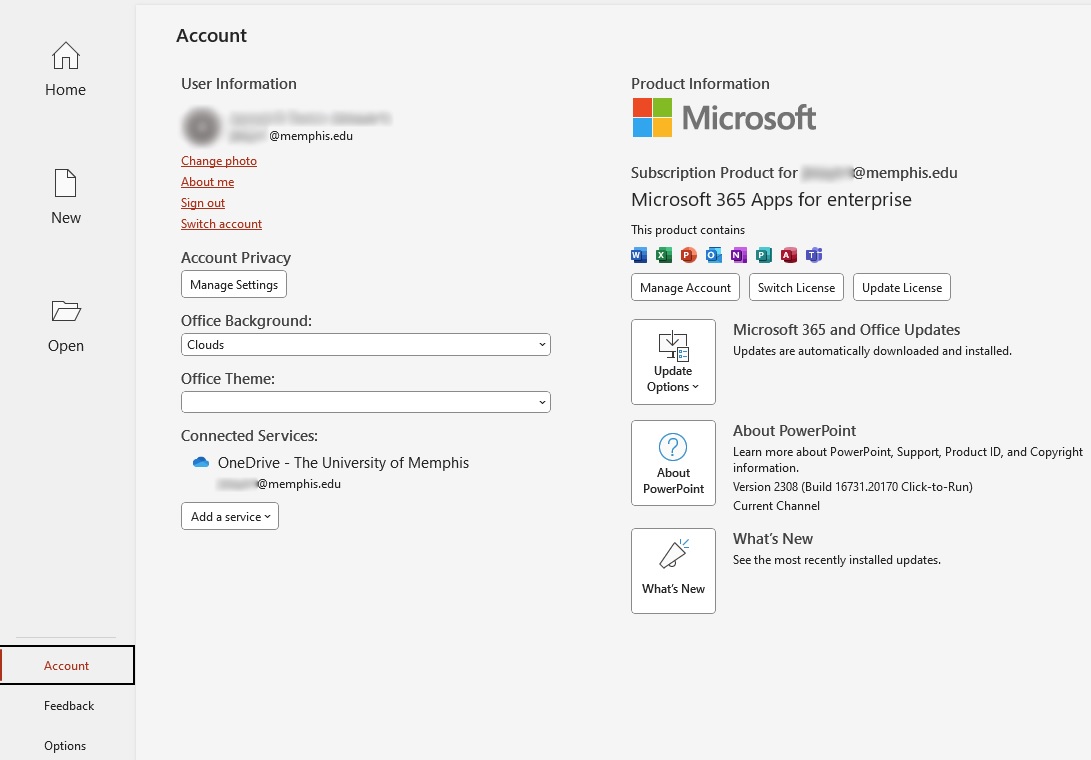Switch to the Feedback tab in sidebar

68,705
